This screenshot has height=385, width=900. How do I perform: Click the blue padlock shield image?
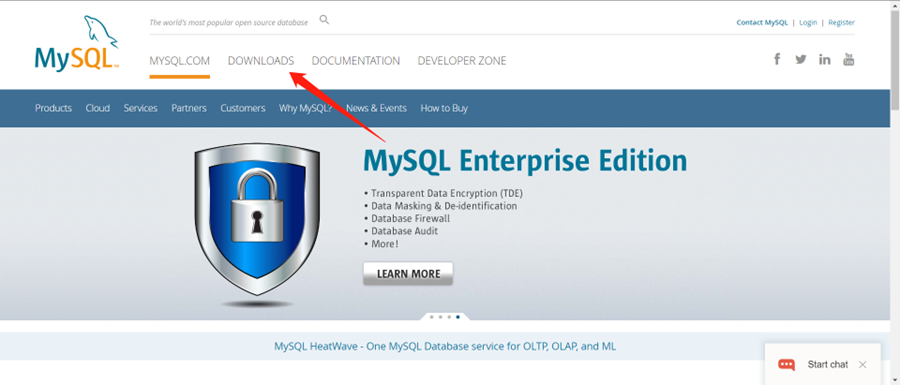pyautogui.click(x=257, y=220)
